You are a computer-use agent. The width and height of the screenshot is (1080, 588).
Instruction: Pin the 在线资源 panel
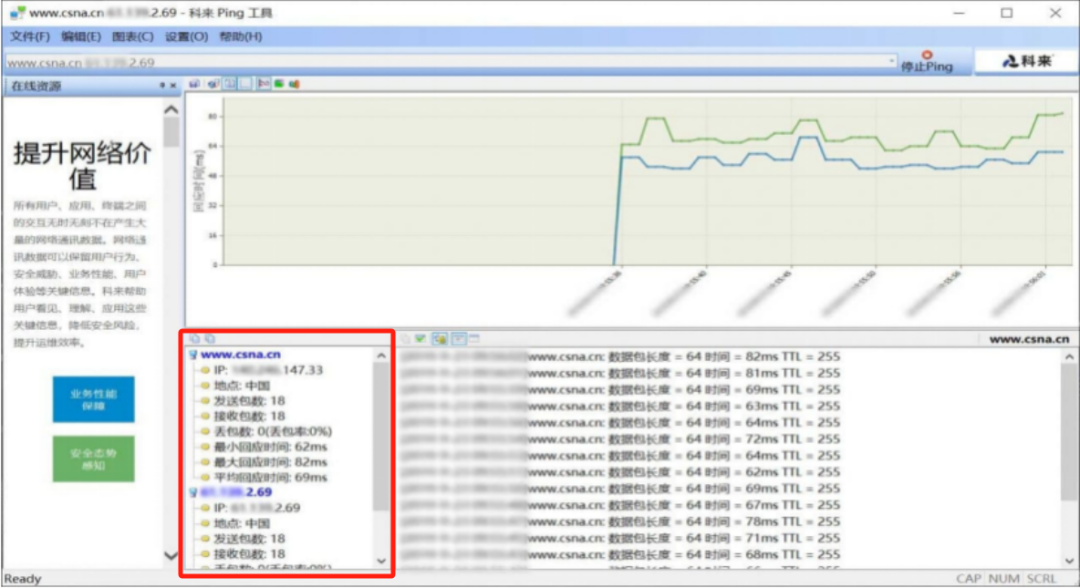162,85
